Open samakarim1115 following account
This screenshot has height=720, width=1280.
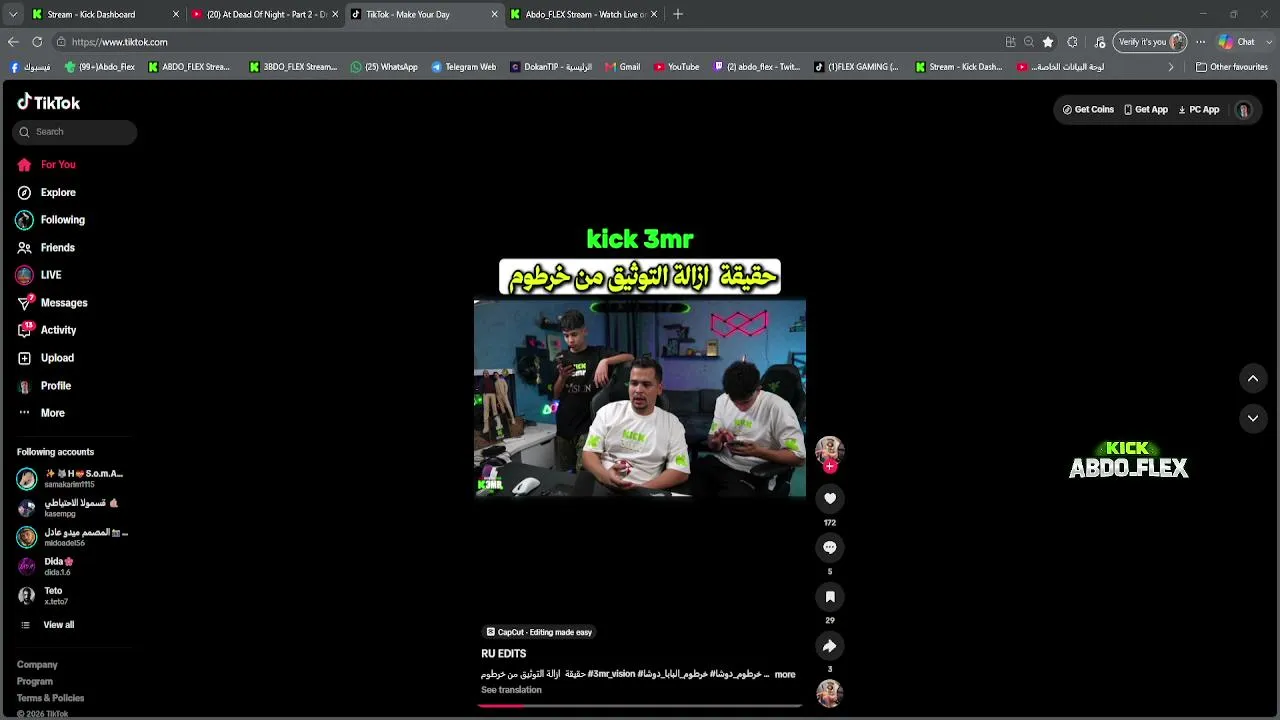tap(72, 478)
